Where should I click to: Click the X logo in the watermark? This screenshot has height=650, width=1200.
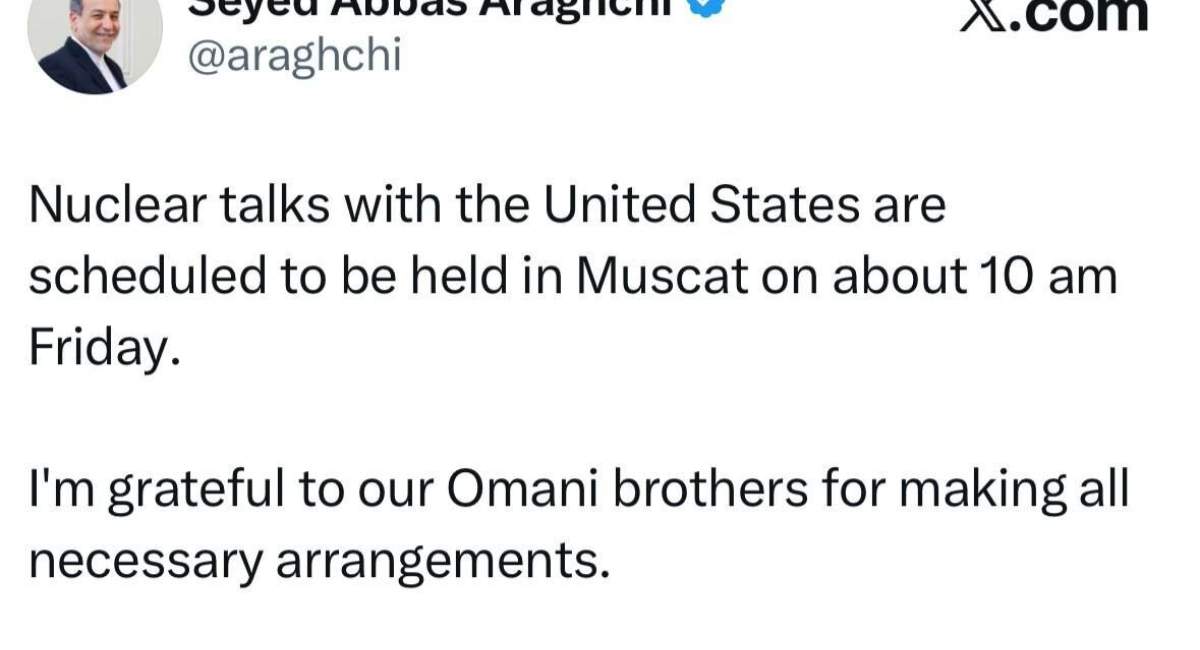point(985,14)
